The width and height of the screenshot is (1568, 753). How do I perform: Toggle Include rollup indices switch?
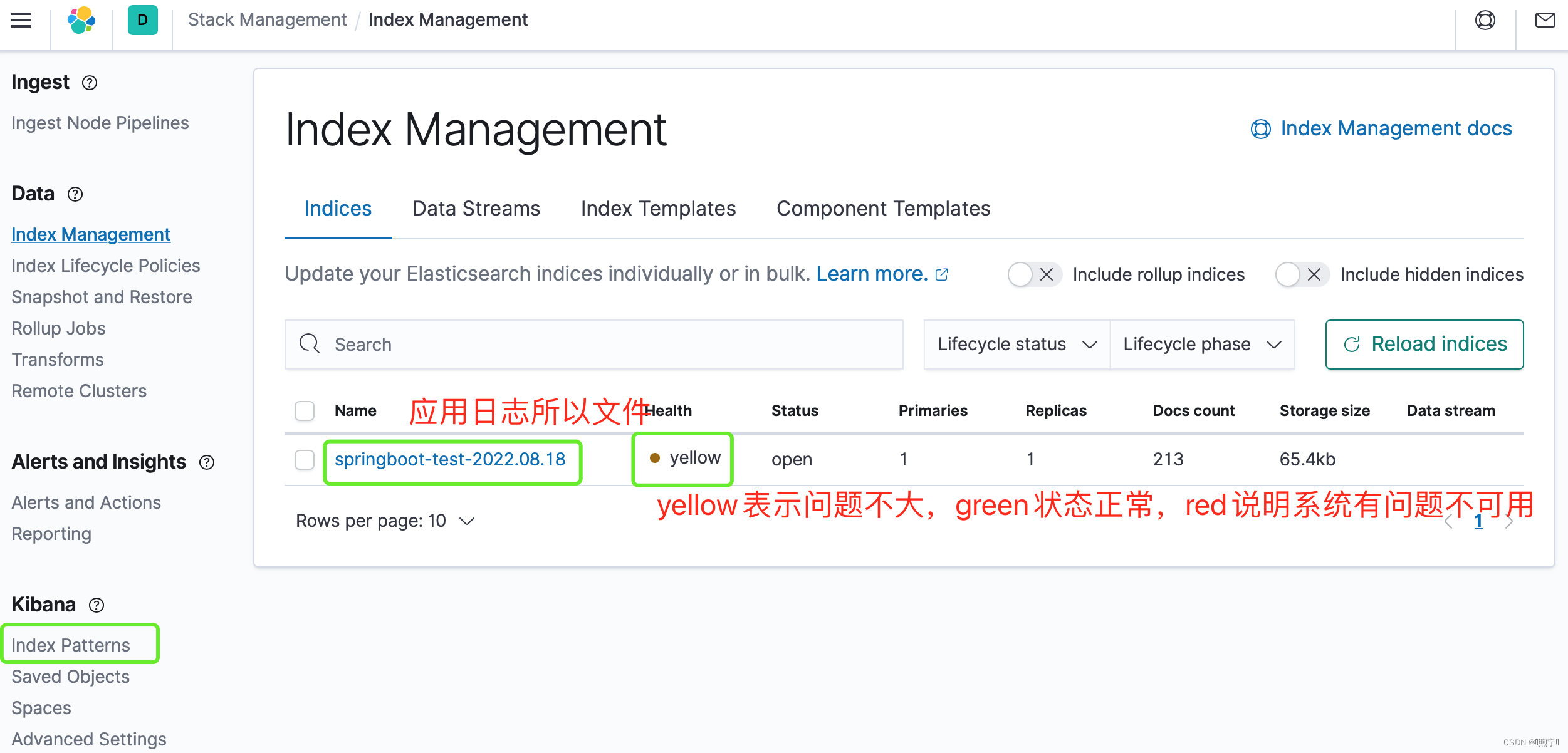coord(1034,274)
